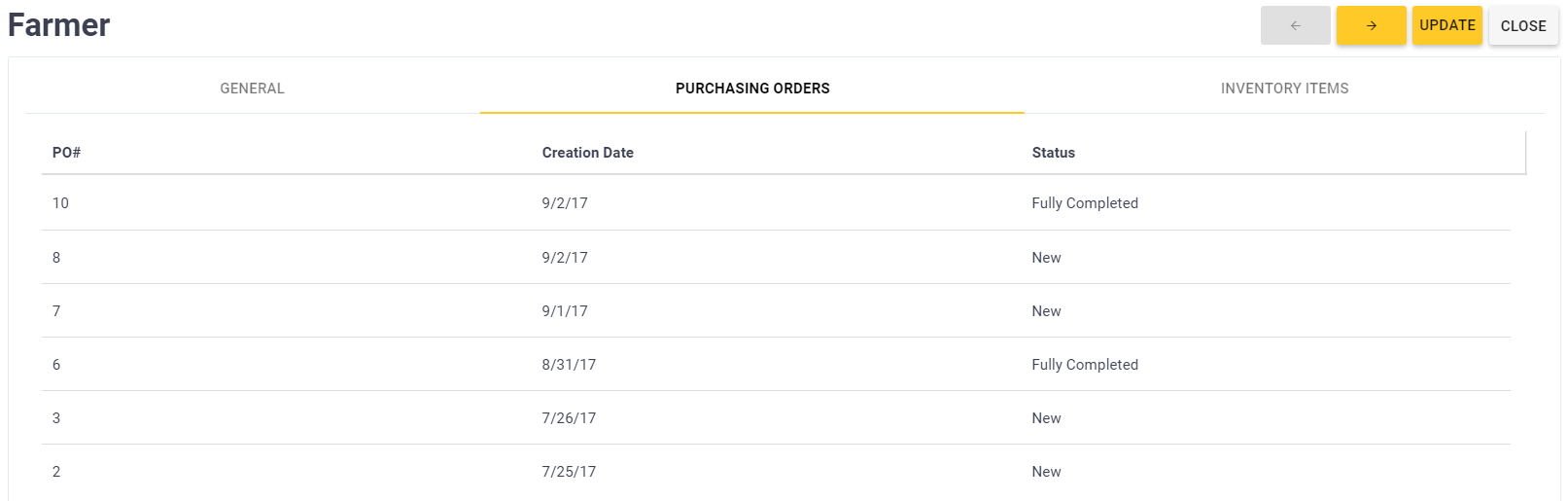Click the Status column header
1568x501 pixels.
[1053, 153]
